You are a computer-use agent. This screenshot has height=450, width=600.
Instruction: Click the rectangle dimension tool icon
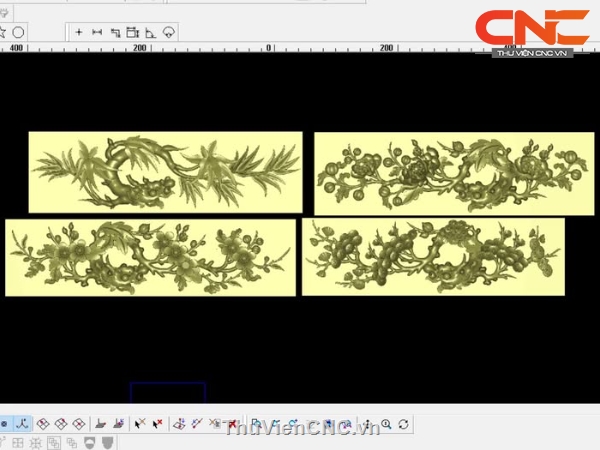[x=133, y=32]
